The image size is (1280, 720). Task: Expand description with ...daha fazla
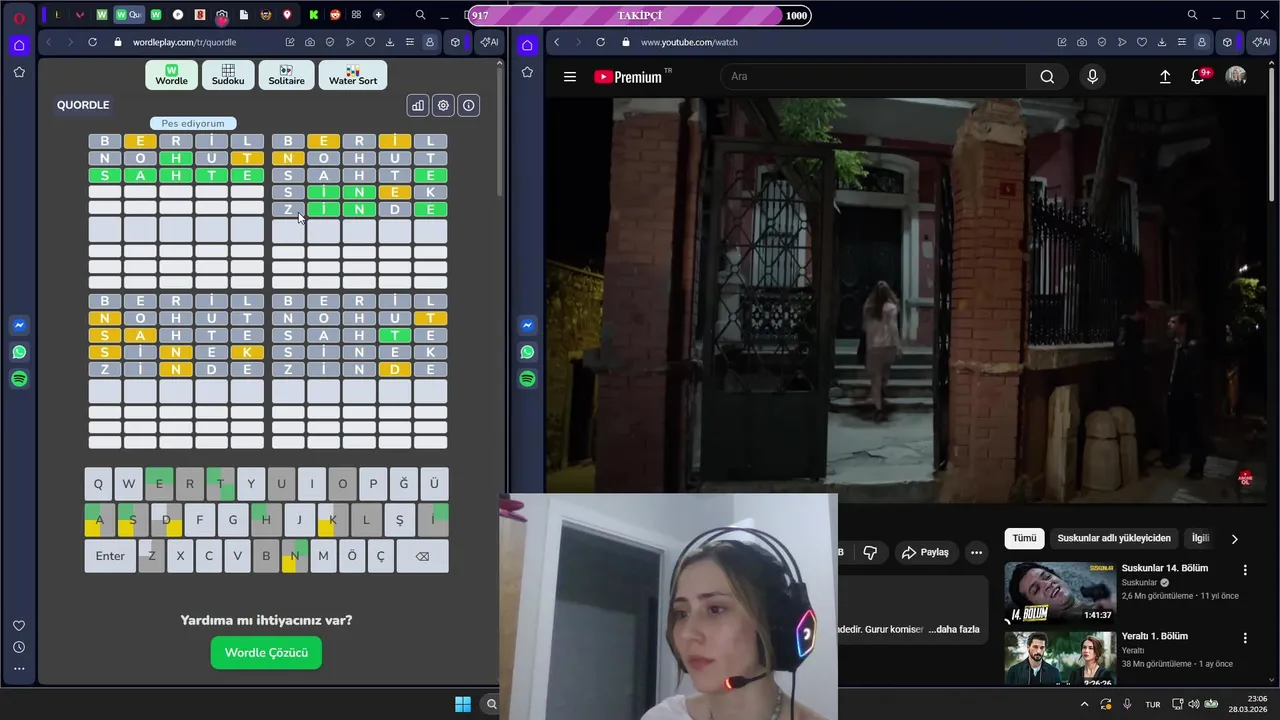coord(954,629)
